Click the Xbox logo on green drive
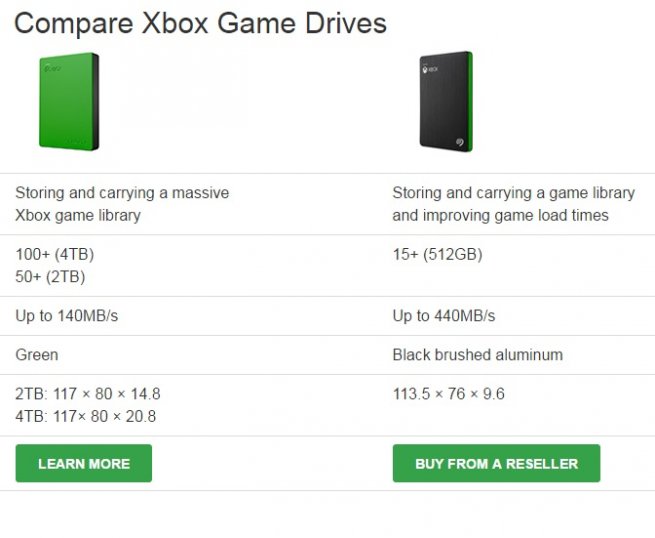Viewport: 655px width, 538px height. (x=53, y=68)
